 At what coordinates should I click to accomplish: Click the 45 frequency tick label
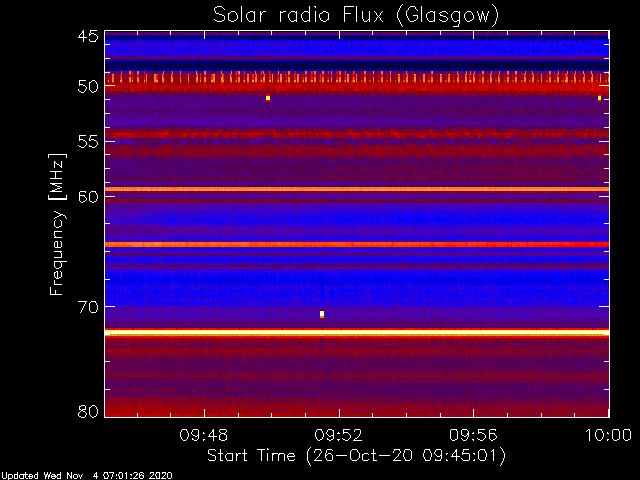coord(88,37)
